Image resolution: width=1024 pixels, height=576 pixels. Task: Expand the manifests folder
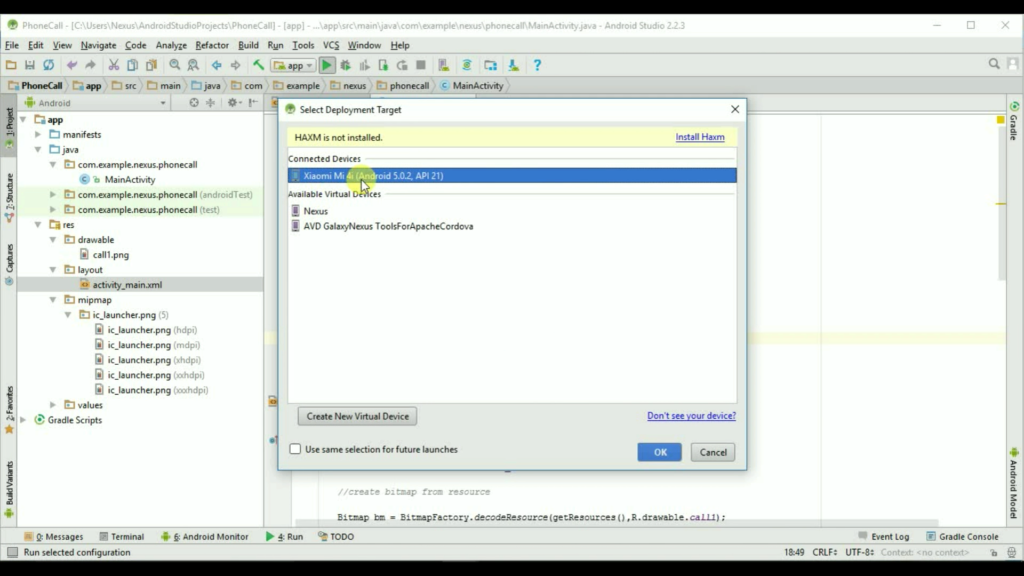click(38, 135)
